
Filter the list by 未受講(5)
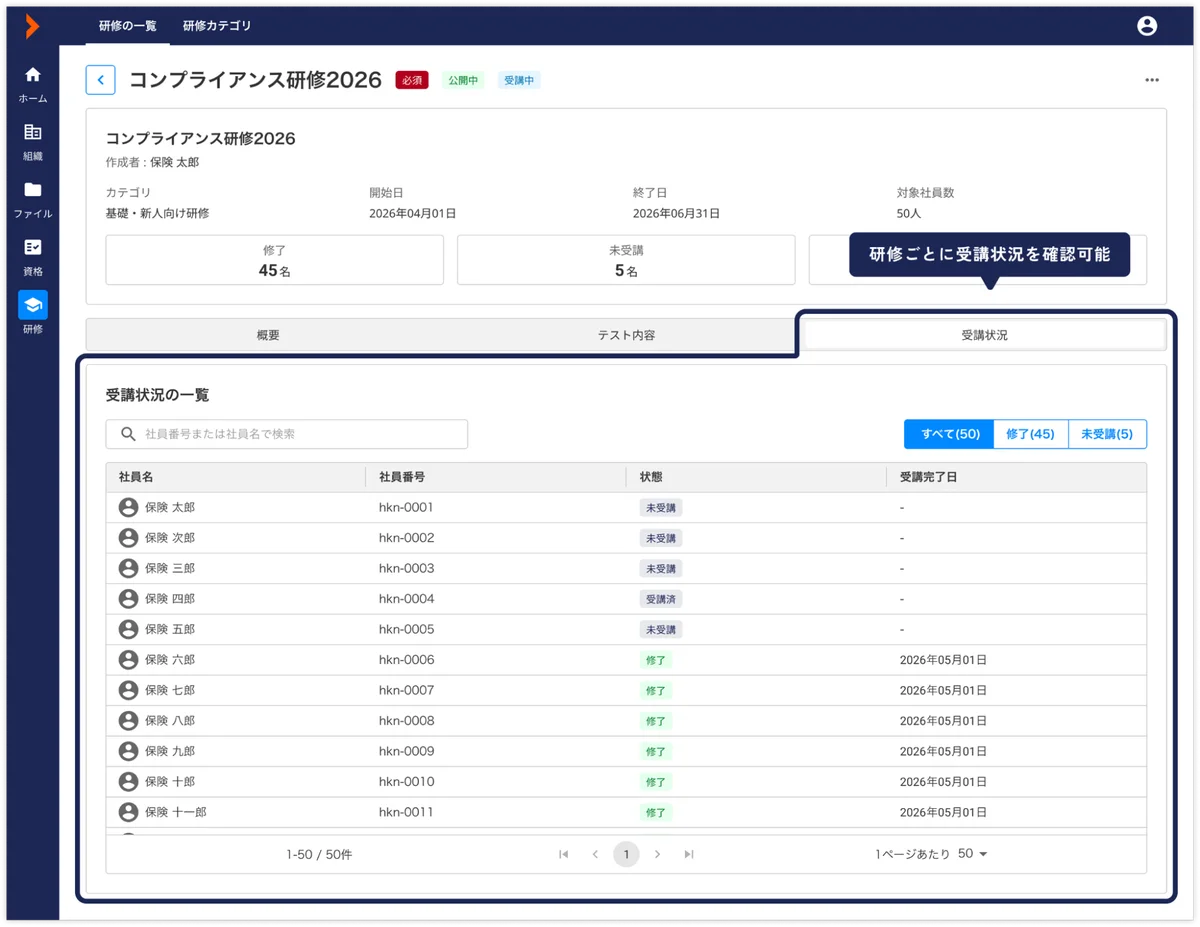pyautogui.click(x=1108, y=434)
